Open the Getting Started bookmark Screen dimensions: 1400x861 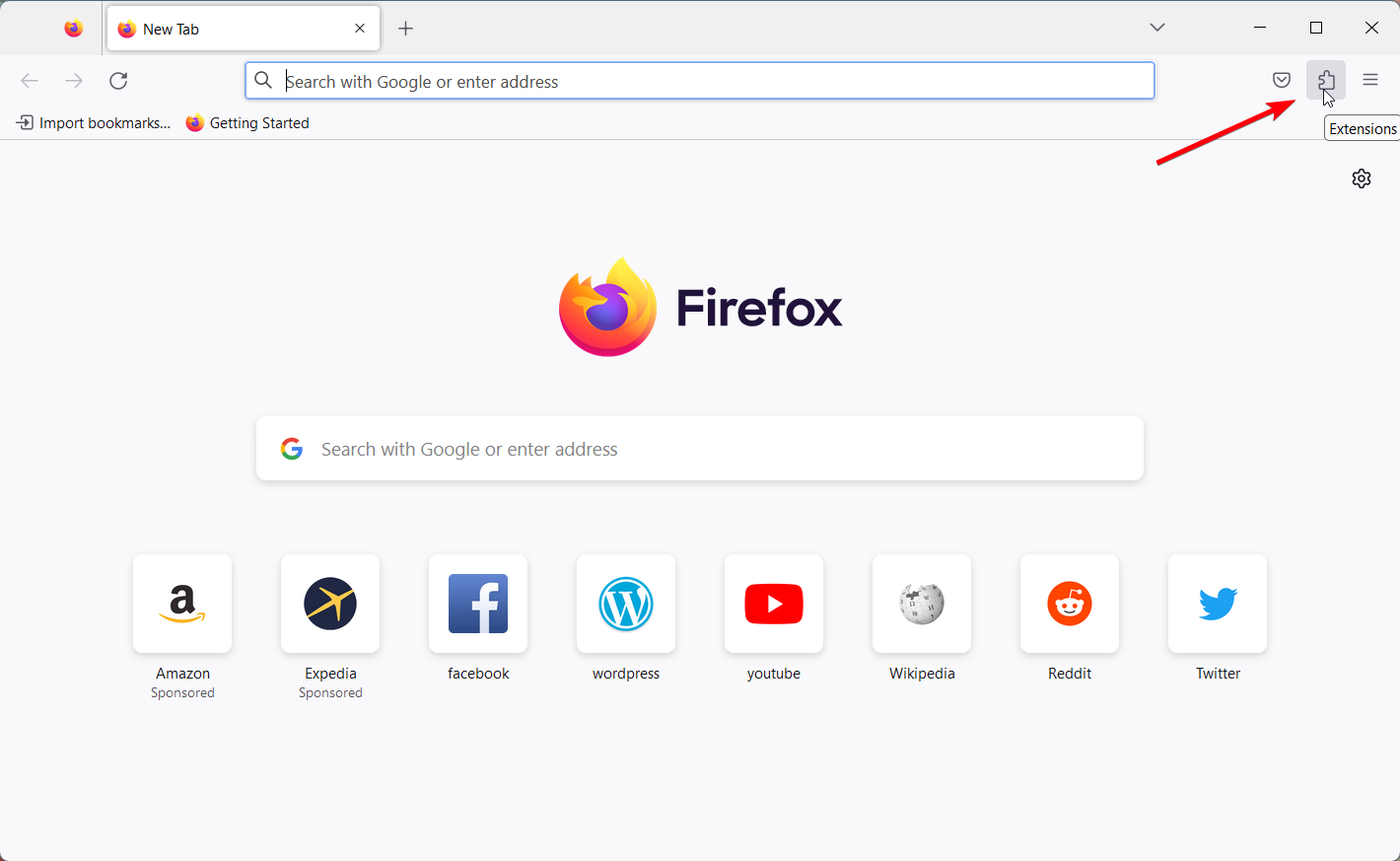[247, 122]
